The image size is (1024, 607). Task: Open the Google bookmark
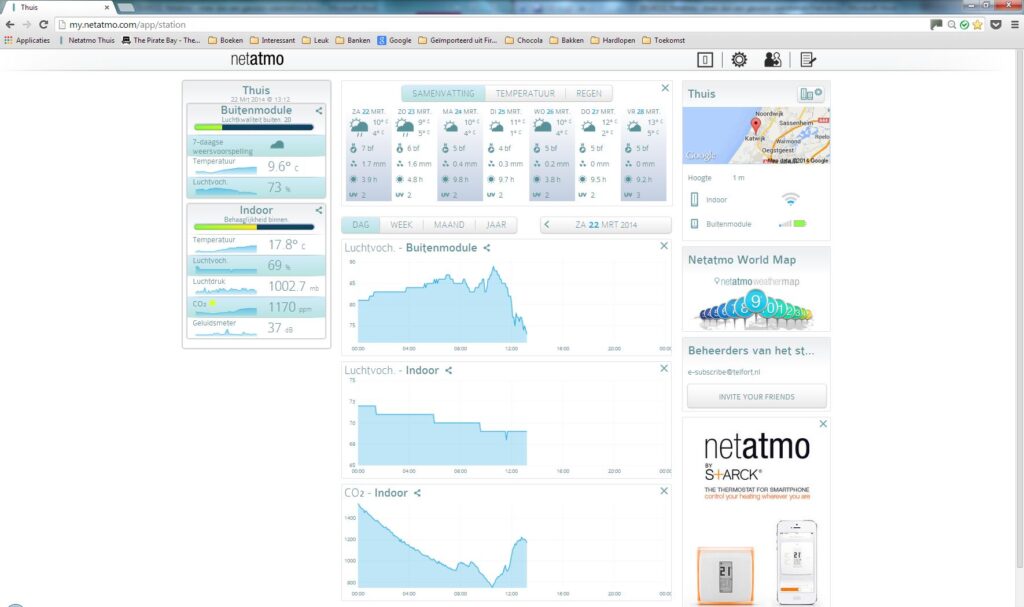point(394,41)
